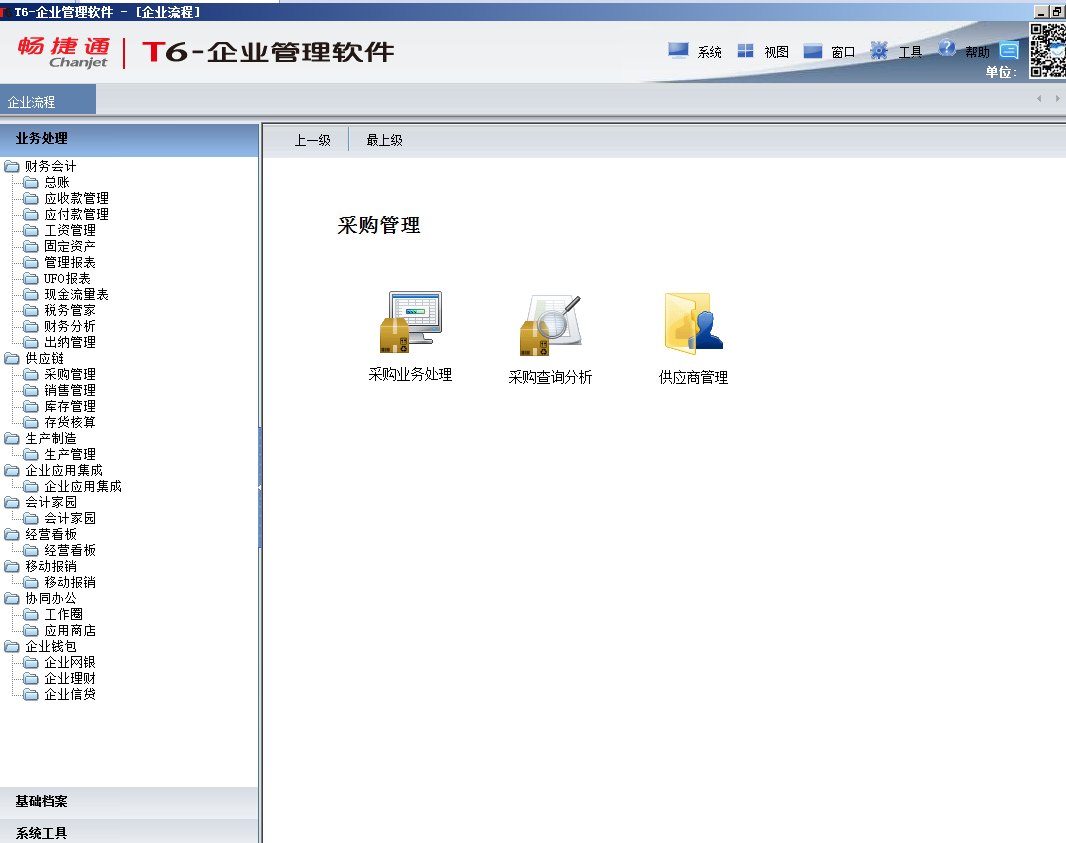1066x843 pixels.
Task: Select 销售管理 in the tree
Action: [70, 390]
